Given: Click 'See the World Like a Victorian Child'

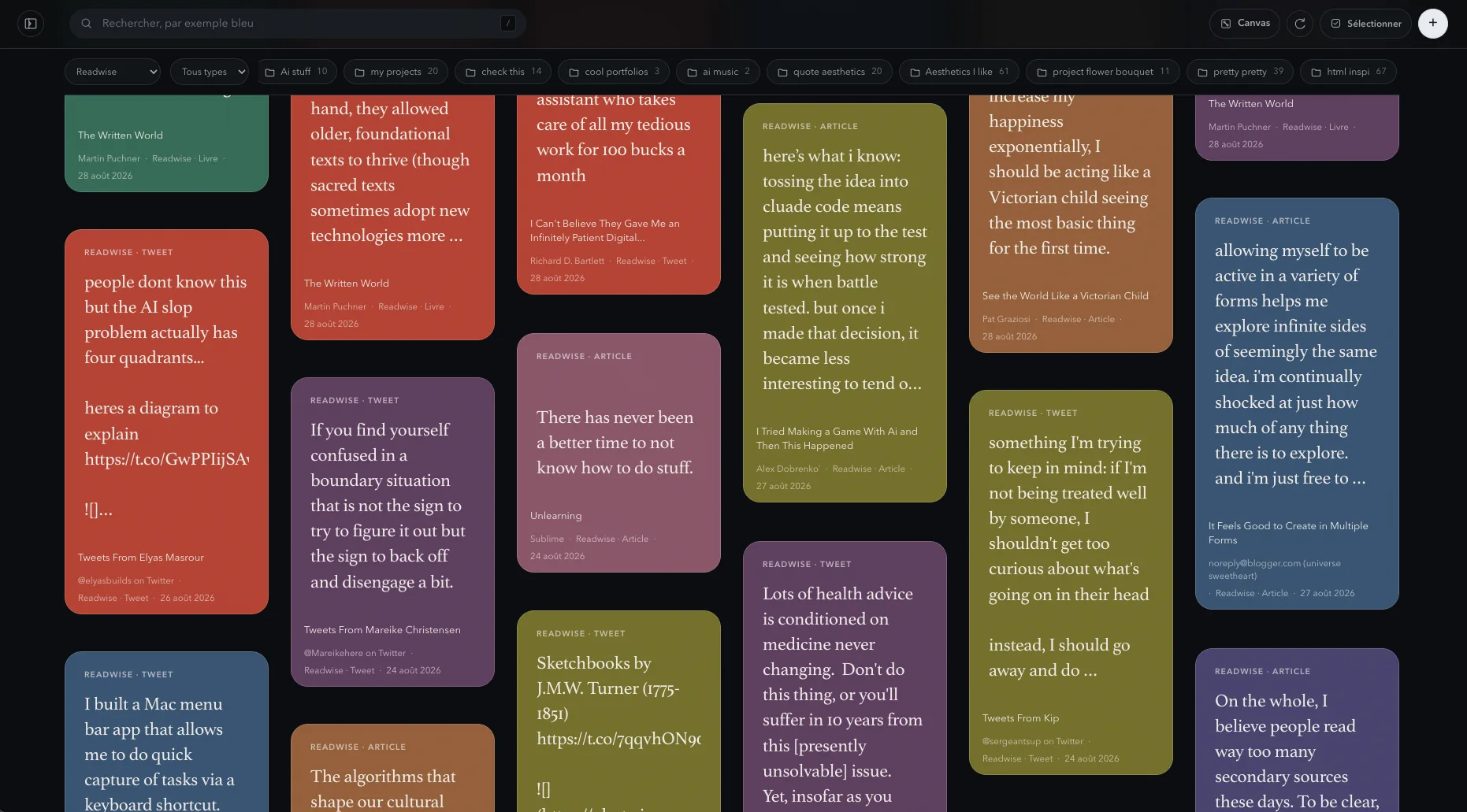Looking at the screenshot, I should (x=1065, y=296).
